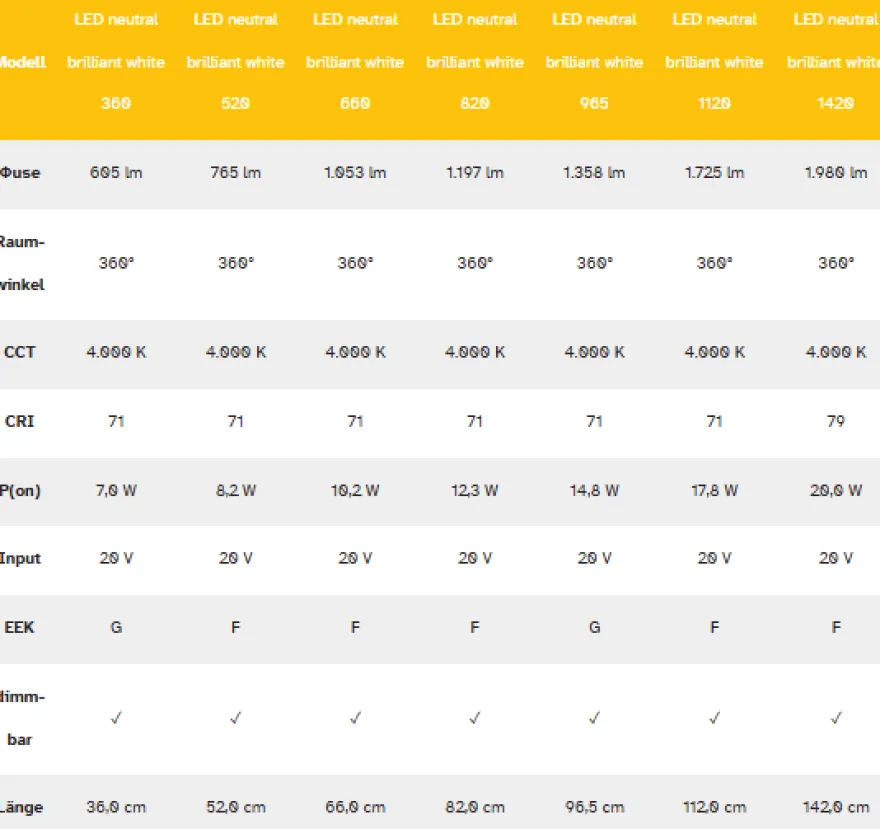Click the EEK row label
The width and height of the screenshot is (880, 829).
coord(20,628)
